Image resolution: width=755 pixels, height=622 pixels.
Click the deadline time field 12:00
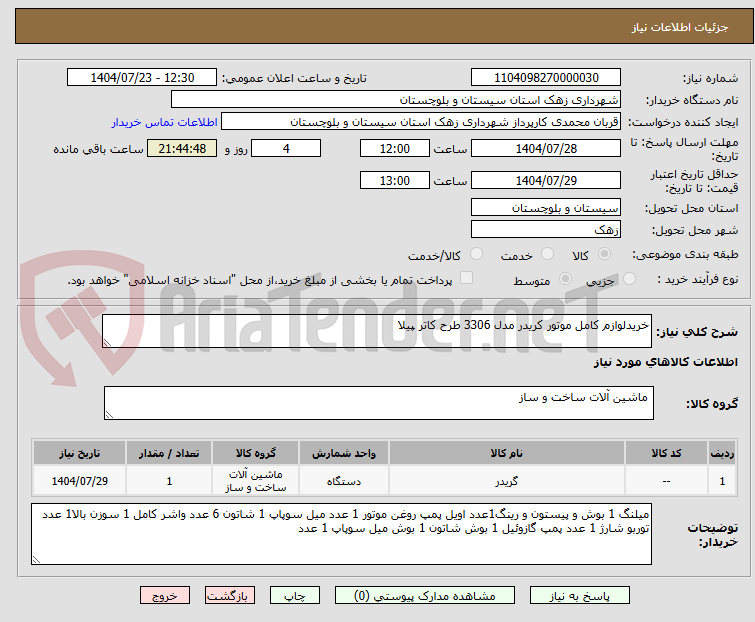[395, 148]
